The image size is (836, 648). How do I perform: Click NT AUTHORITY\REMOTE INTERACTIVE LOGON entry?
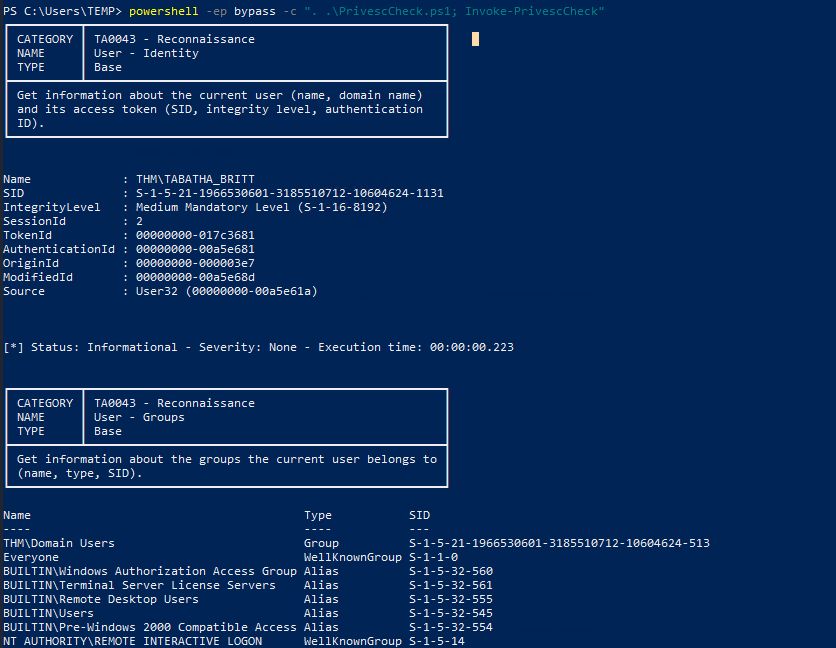(x=132, y=641)
